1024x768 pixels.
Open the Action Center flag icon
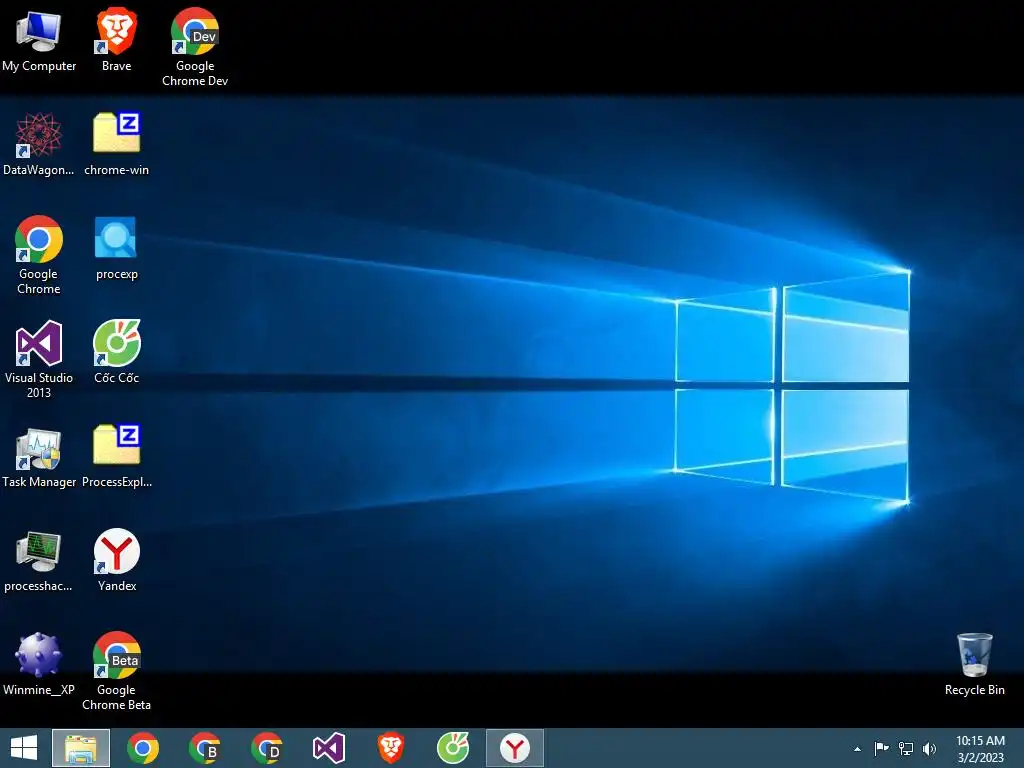882,748
